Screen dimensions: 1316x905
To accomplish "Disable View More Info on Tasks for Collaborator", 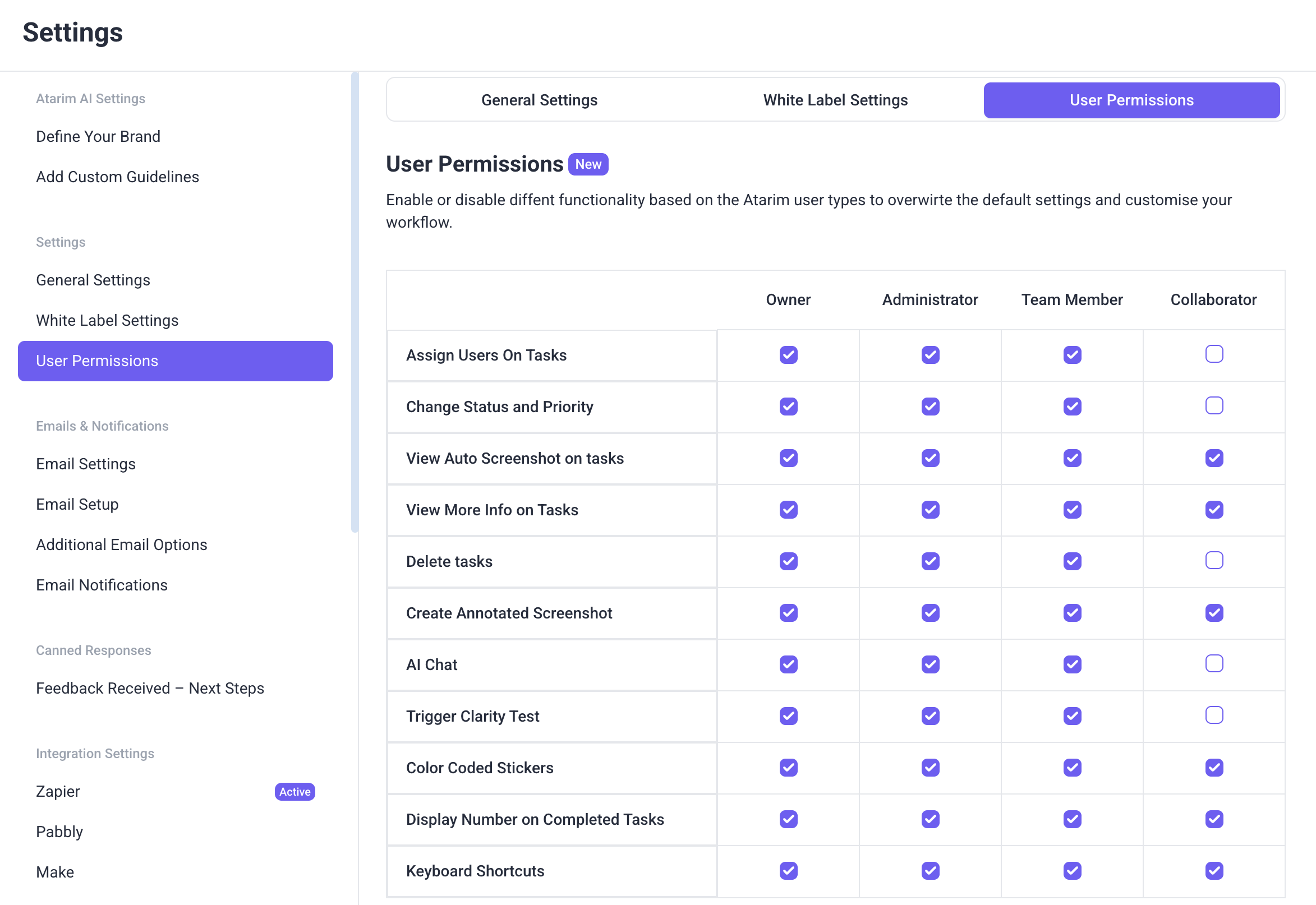I will [1214, 510].
